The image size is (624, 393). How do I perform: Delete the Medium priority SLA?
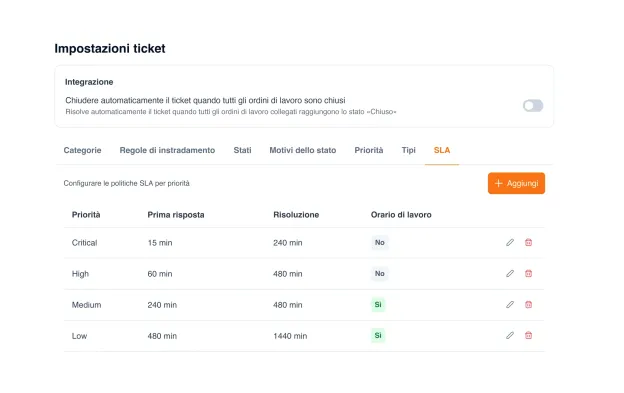click(528, 304)
